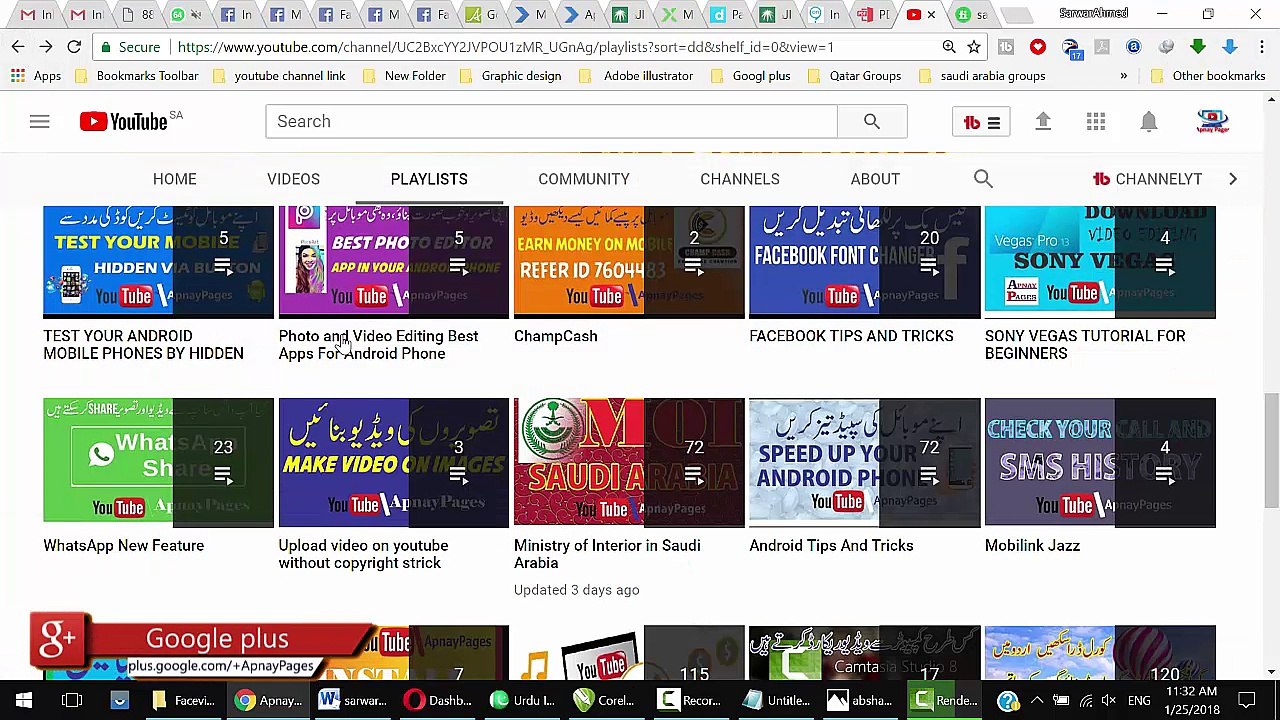Open the 'saudi arabia groups' bookmark folder
This screenshot has width=1280, height=720.
[982, 76]
